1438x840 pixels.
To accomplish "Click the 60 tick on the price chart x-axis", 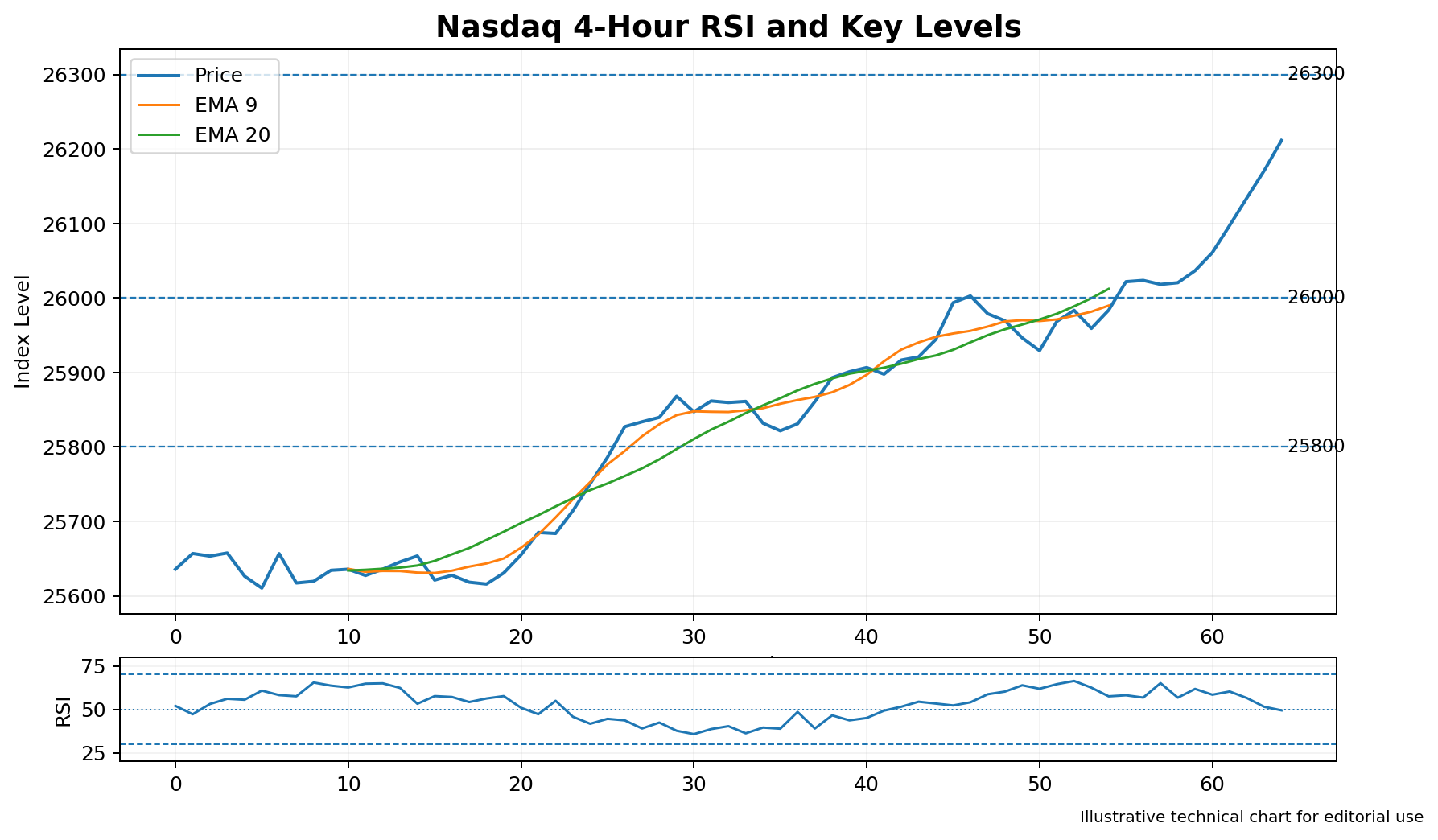I will point(1213,636).
